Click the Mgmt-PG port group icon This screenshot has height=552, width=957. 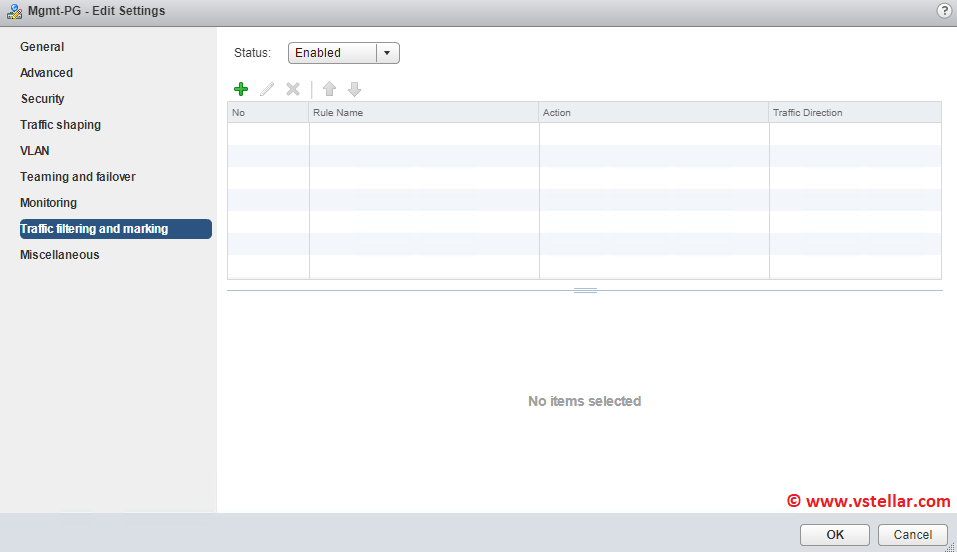coord(14,11)
